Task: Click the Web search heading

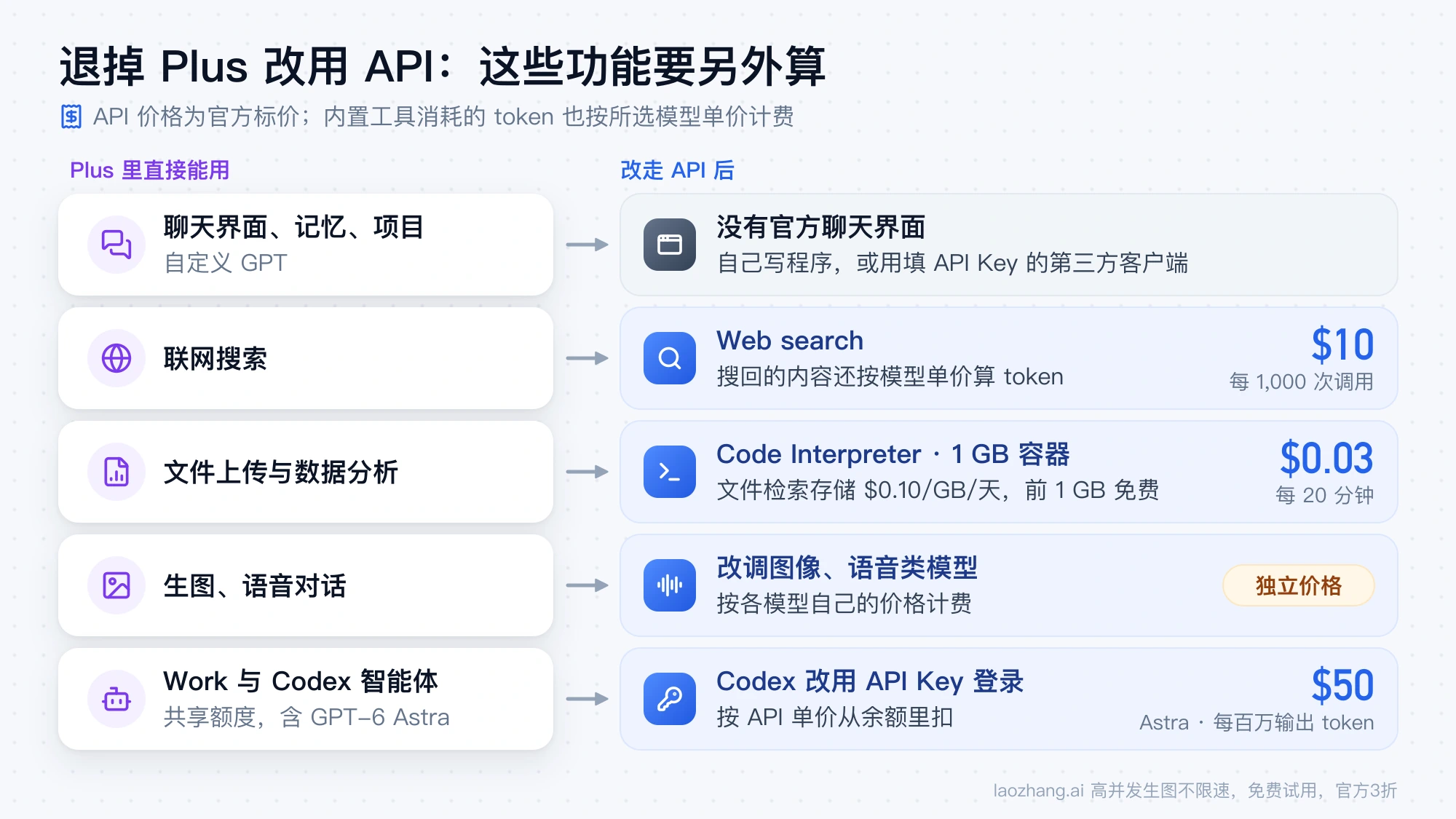Action: 790,341
